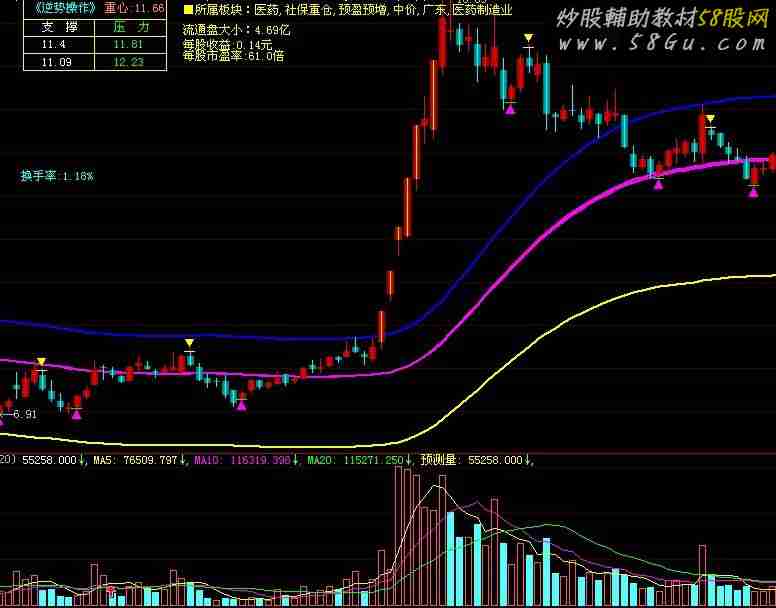Select the pressure value 12.23
Image resolution: width=776 pixels, height=608 pixels.
point(128,62)
